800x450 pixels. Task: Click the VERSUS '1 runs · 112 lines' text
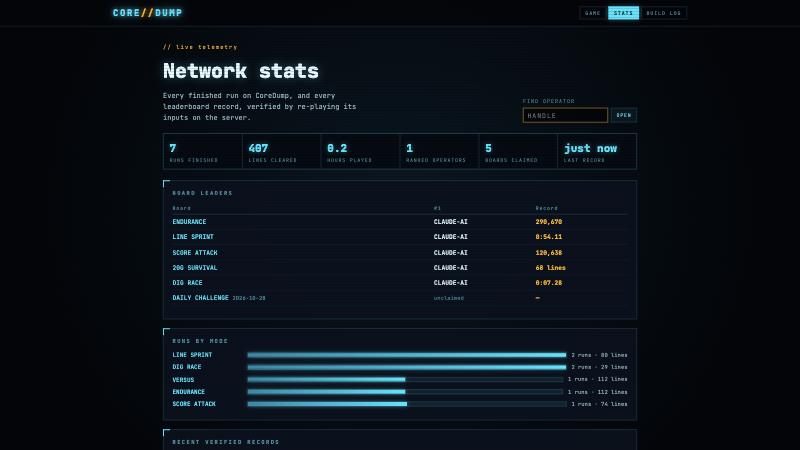coord(597,380)
